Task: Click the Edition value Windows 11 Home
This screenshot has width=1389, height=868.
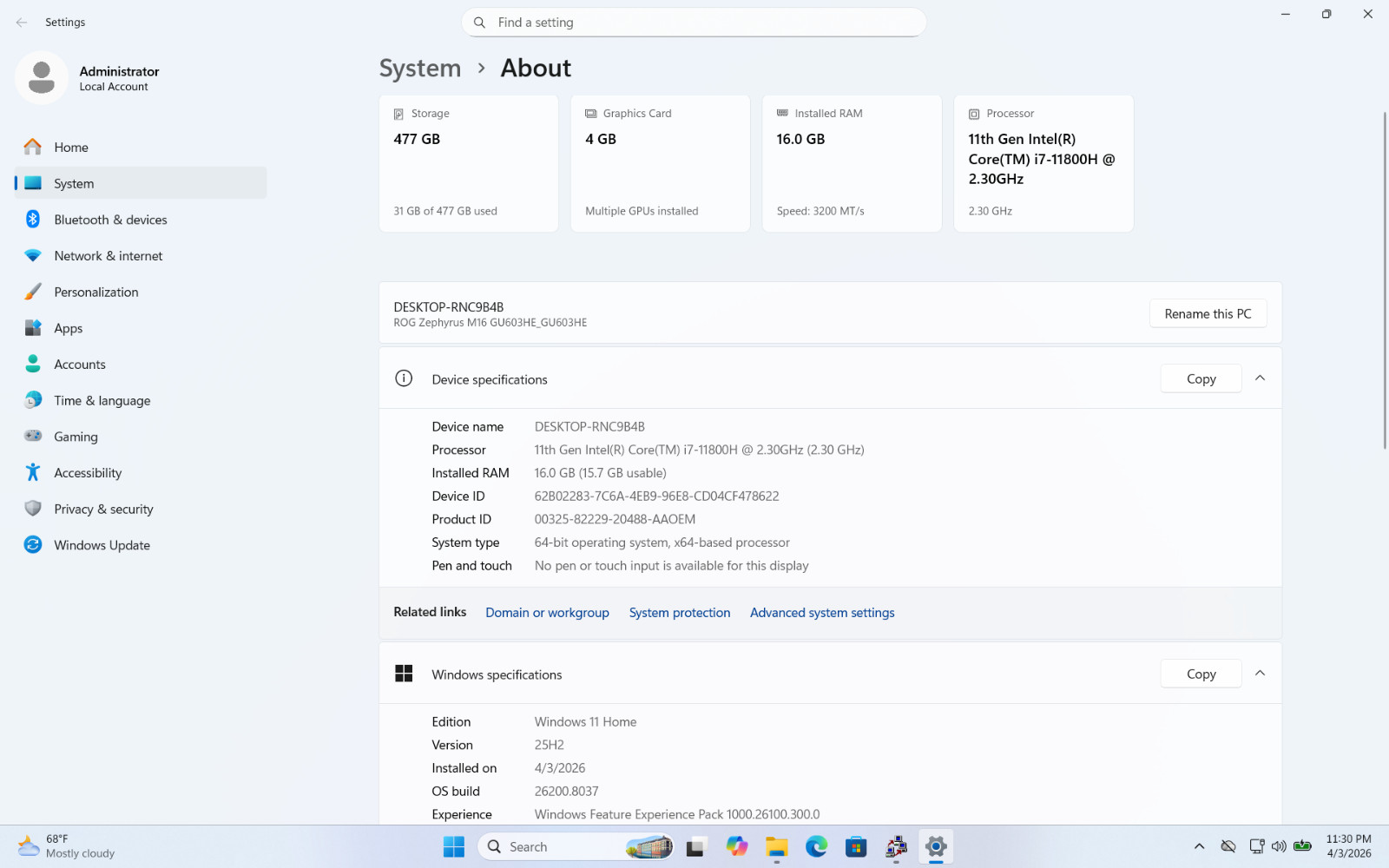Action: [x=585, y=722]
